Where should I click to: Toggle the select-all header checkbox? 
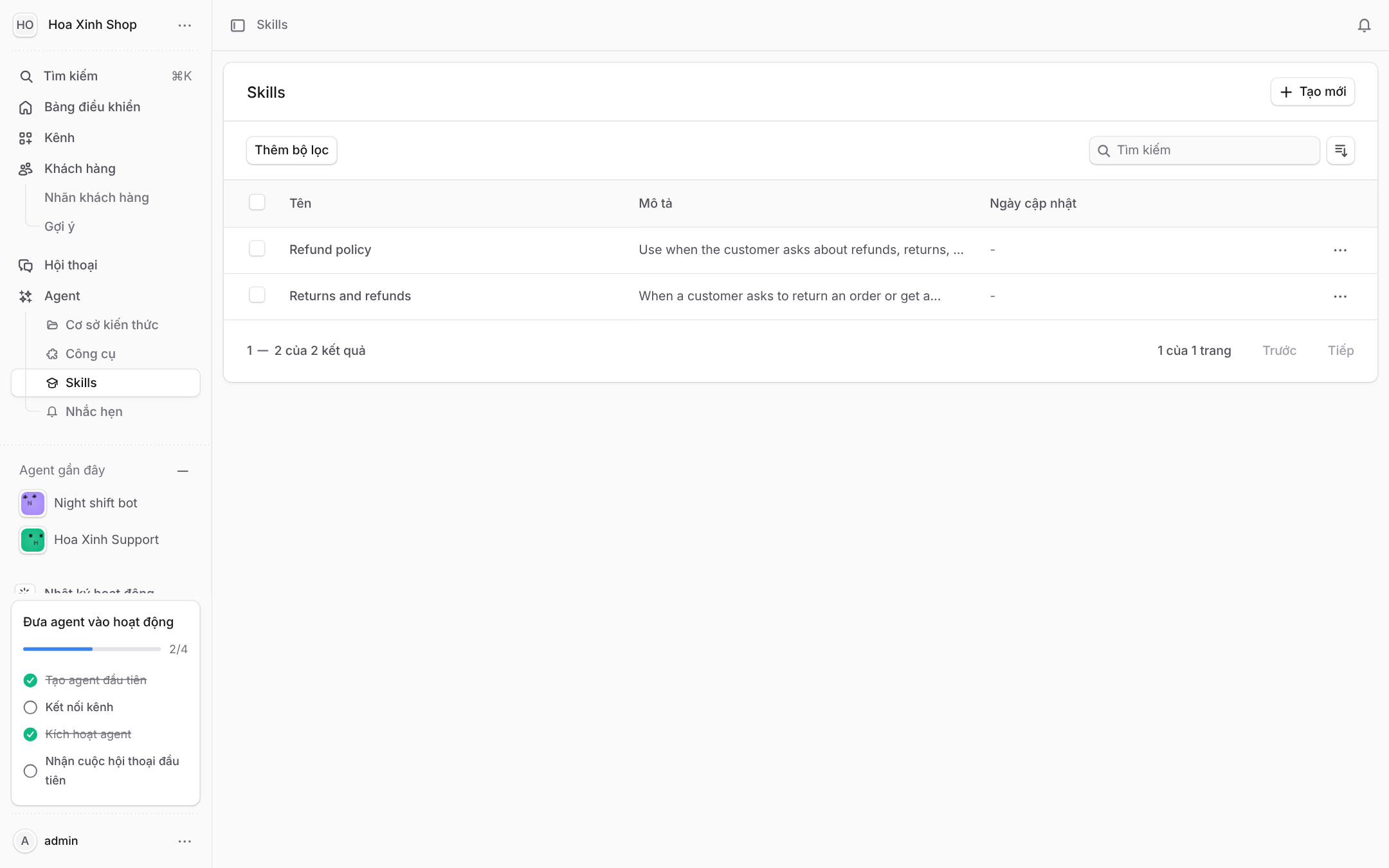pos(257,203)
